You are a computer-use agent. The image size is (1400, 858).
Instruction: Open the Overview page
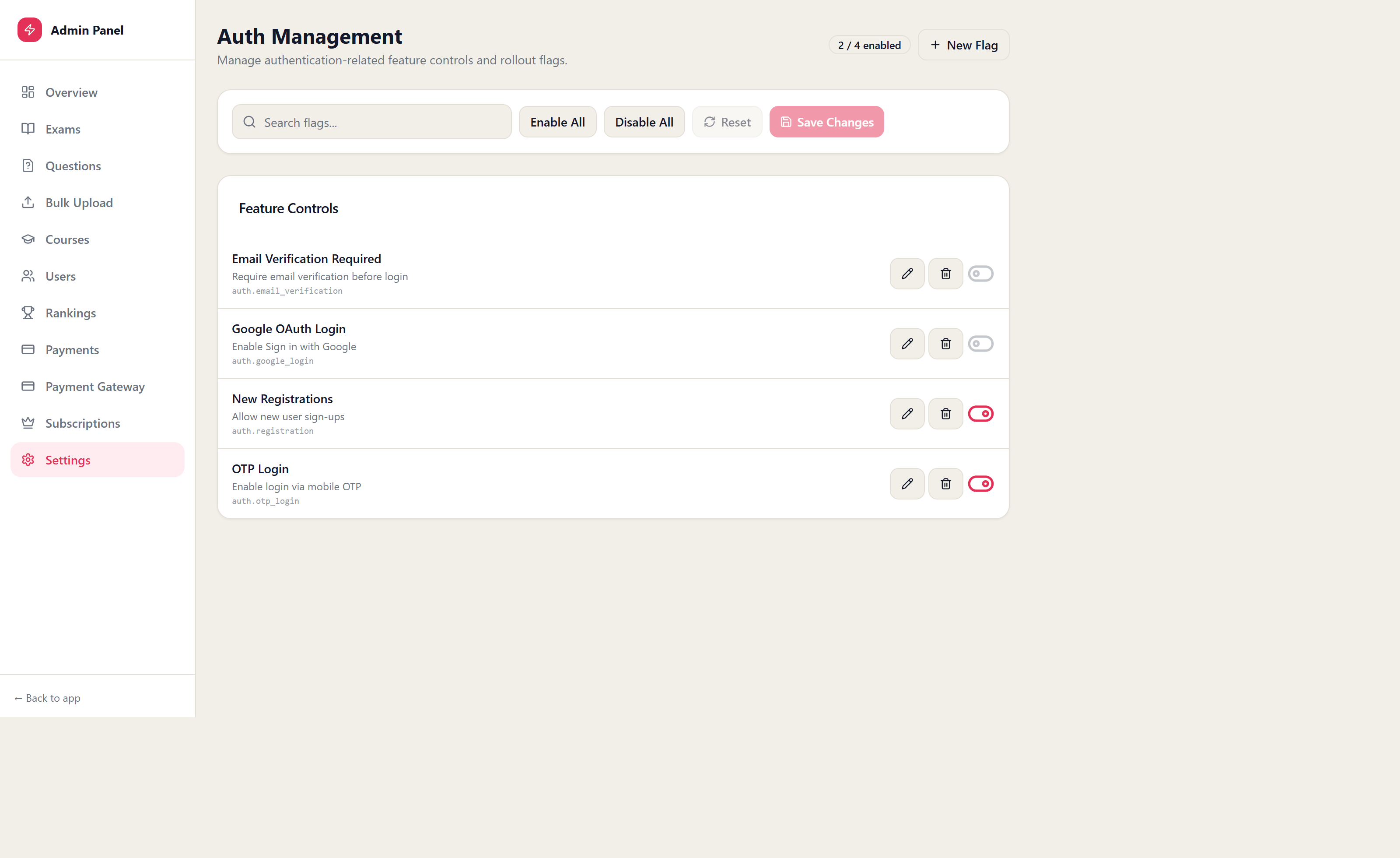coord(98,92)
